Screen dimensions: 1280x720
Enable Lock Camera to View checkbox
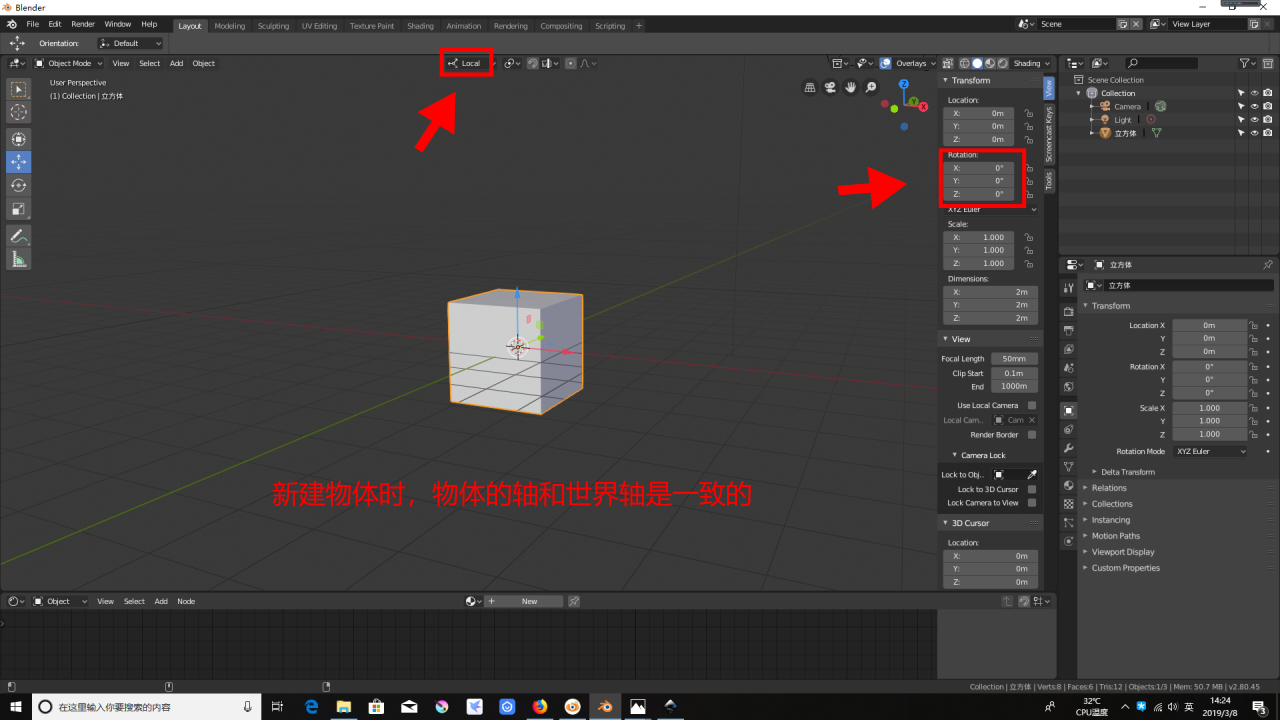[x=1032, y=503]
